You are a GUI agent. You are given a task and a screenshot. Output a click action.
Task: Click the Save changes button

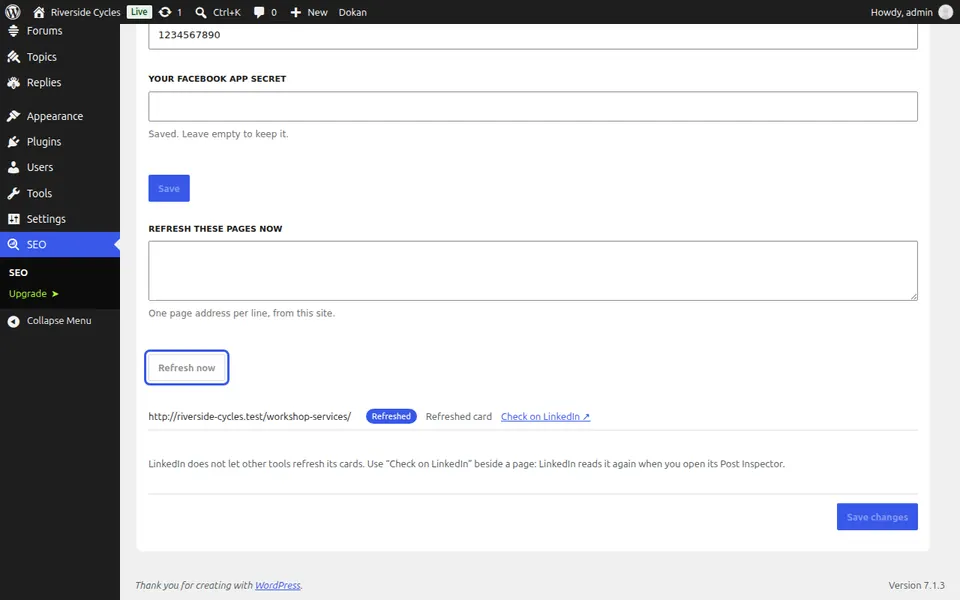[877, 517]
